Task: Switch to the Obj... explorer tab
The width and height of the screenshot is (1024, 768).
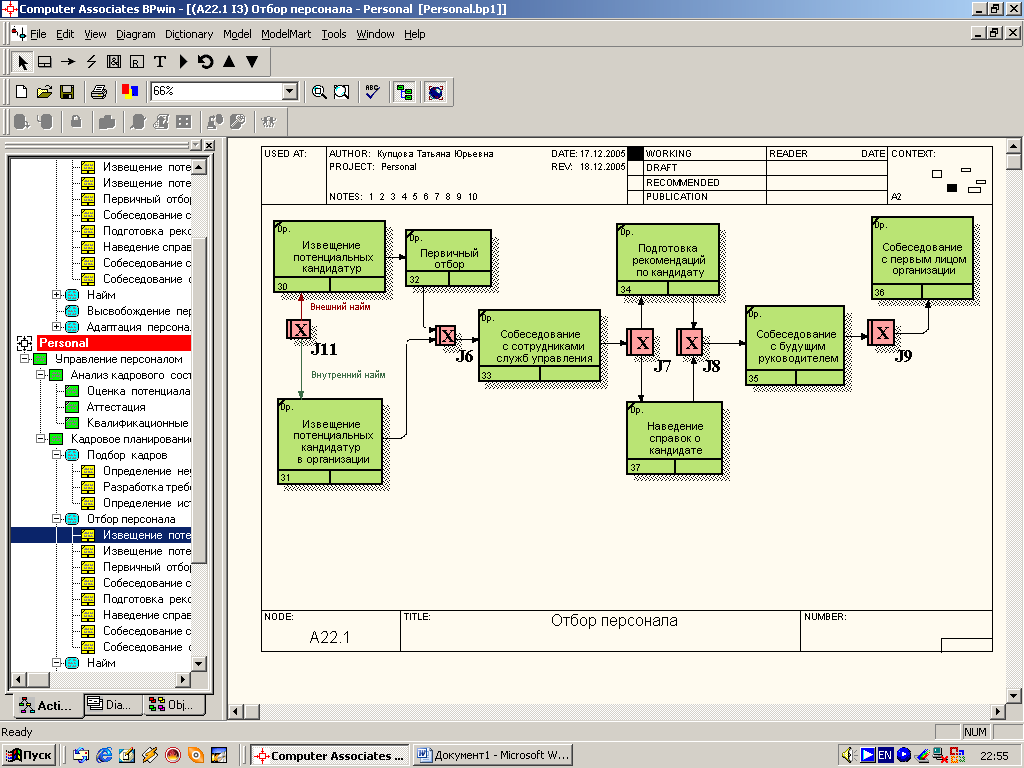Action: pos(174,705)
